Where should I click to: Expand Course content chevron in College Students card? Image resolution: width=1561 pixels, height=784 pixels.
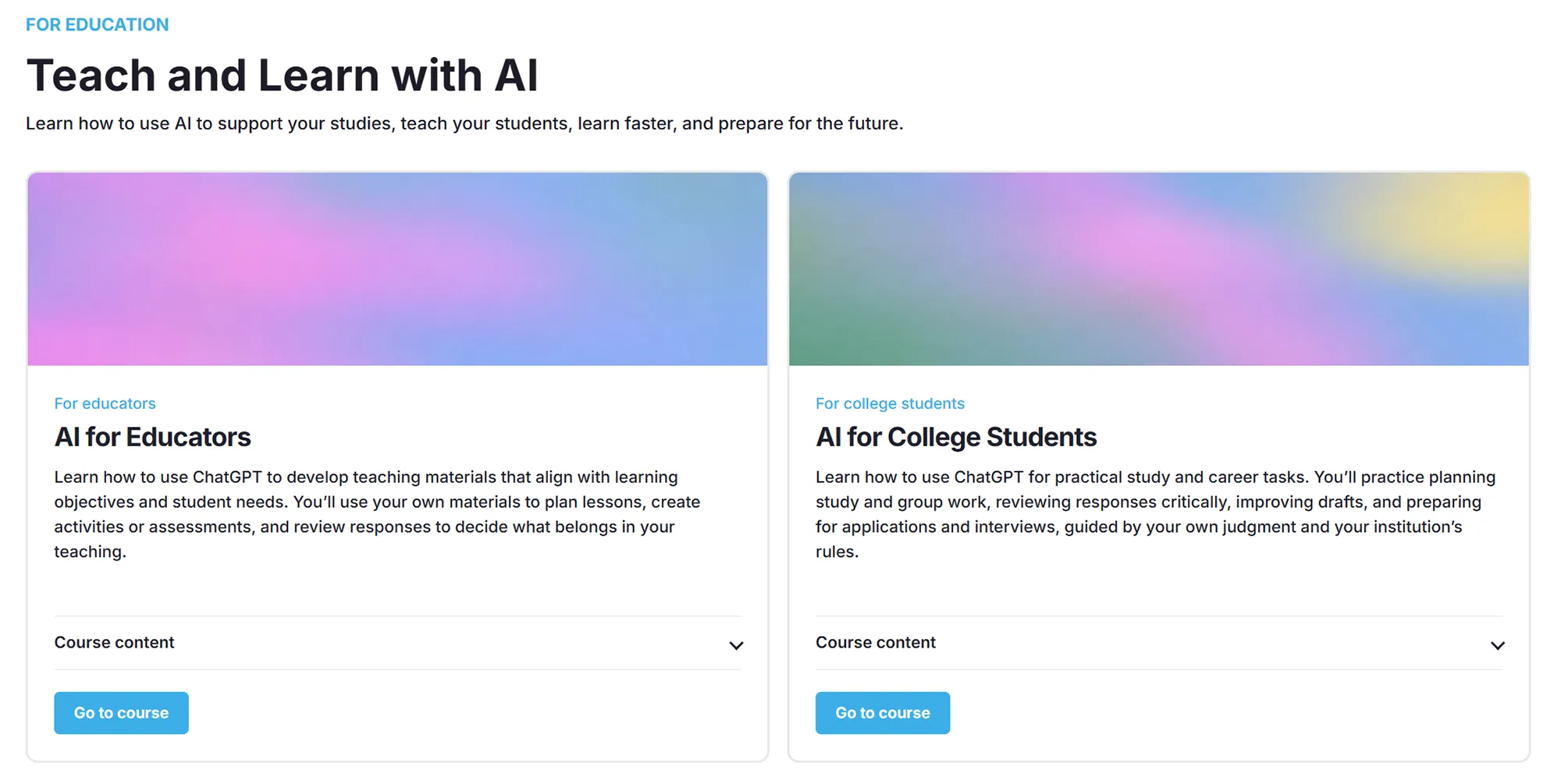pyautogui.click(x=1497, y=645)
